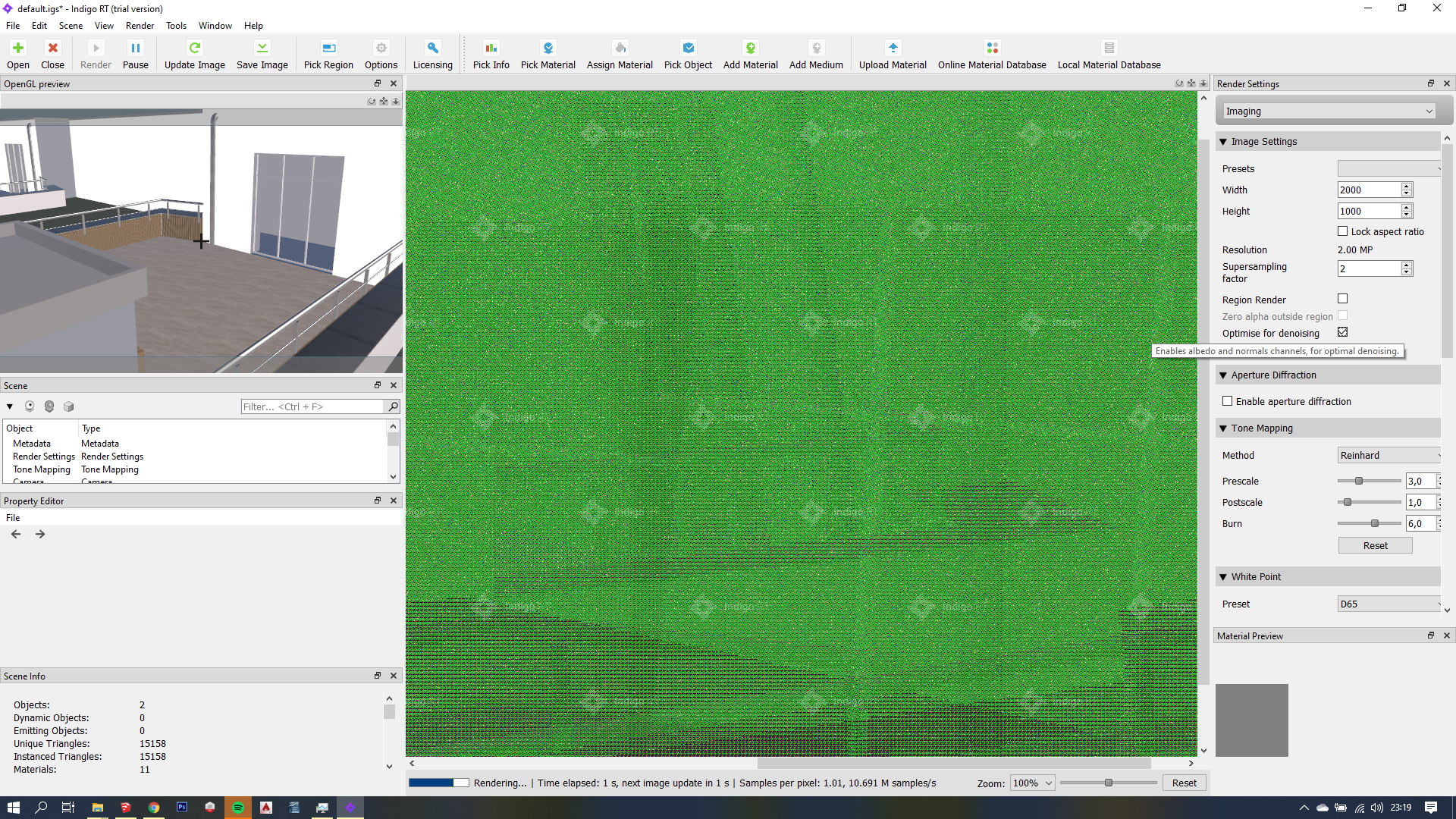Image resolution: width=1456 pixels, height=819 pixels.
Task: Toggle the Region Render checkbox
Action: coord(1343,299)
